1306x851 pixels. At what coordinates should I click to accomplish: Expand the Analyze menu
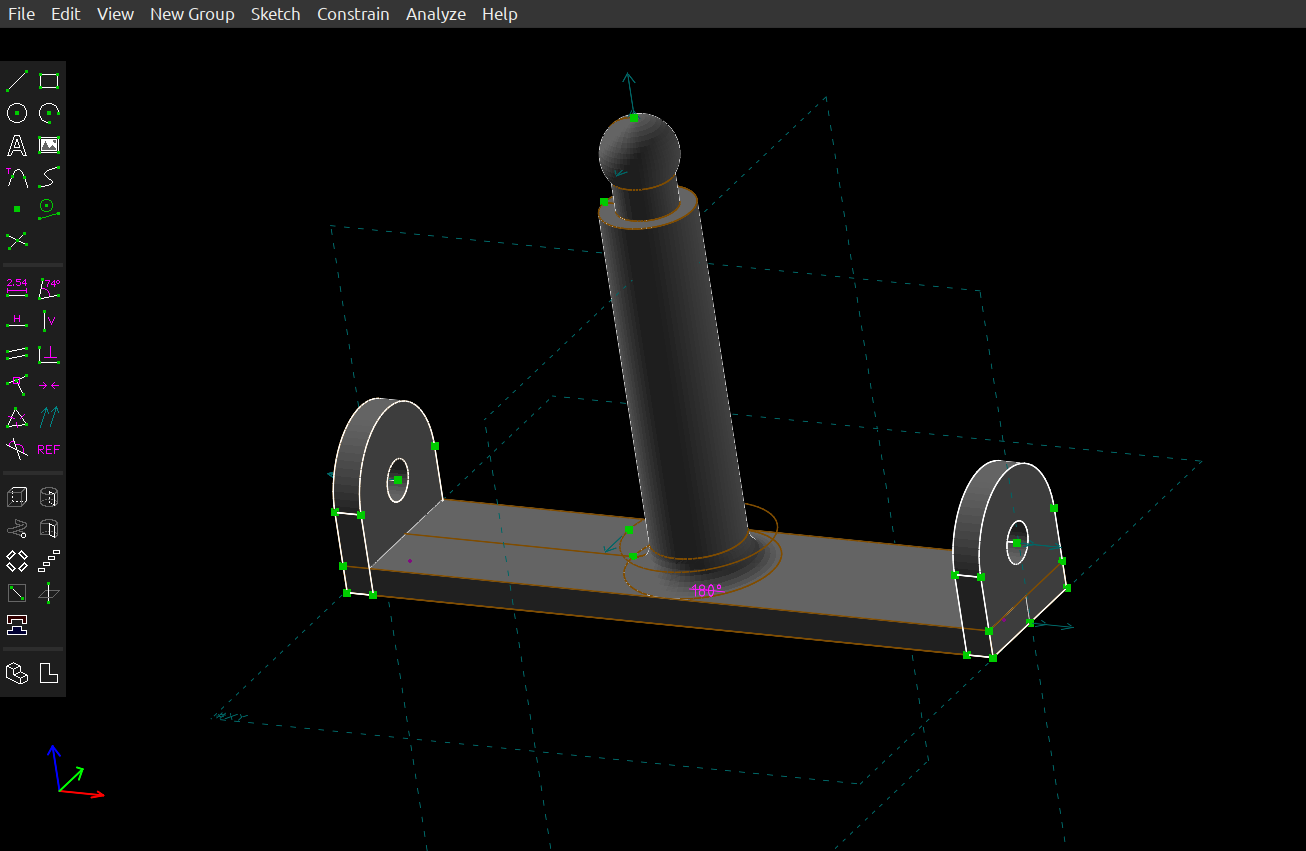click(435, 14)
